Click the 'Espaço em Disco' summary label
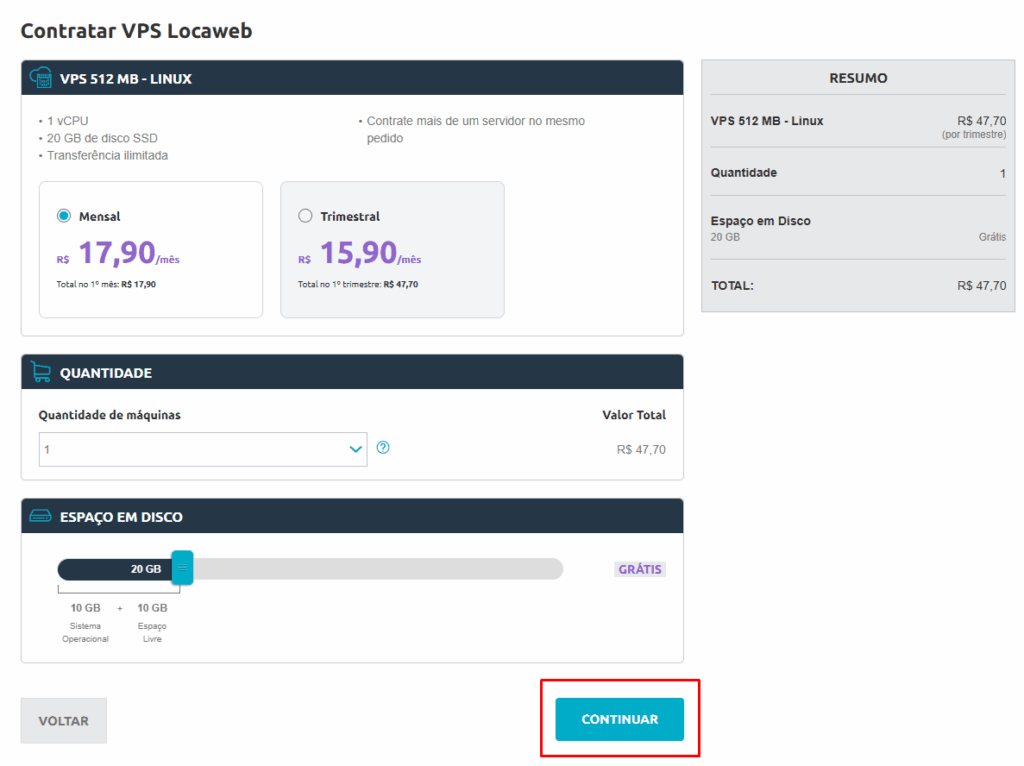1024x766 pixels. coord(760,221)
